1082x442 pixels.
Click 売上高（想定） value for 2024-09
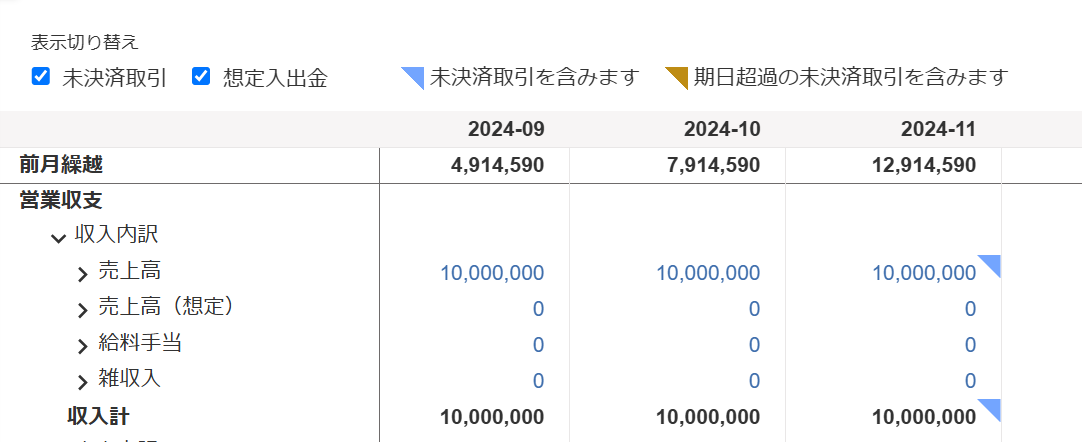pyautogui.click(x=538, y=309)
